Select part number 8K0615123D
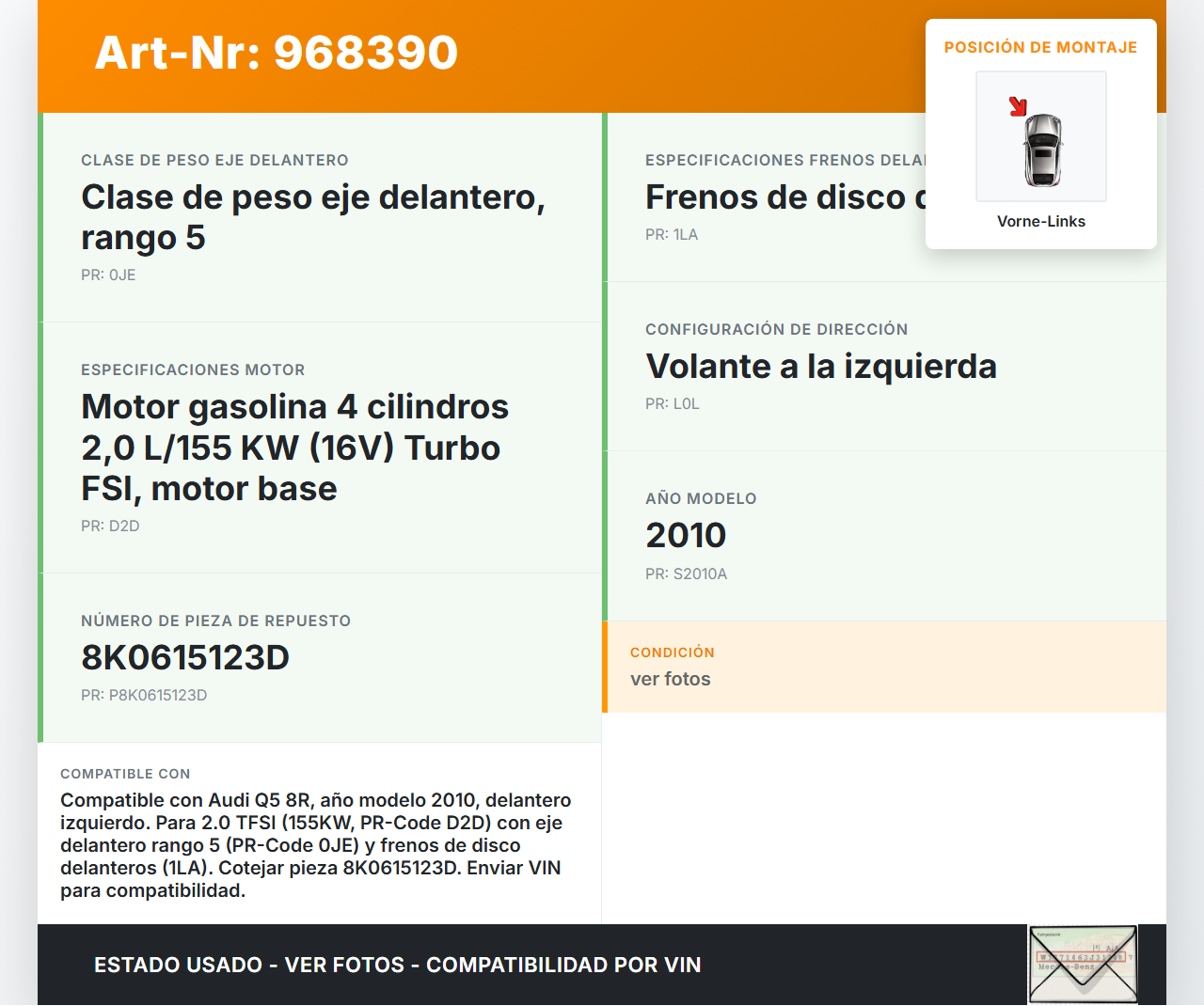Screen dimensions: 1204x1006 click(185, 657)
